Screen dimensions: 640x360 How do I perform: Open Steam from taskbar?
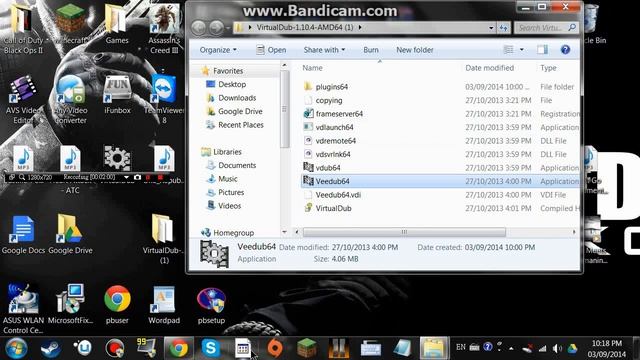click(x=51, y=348)
